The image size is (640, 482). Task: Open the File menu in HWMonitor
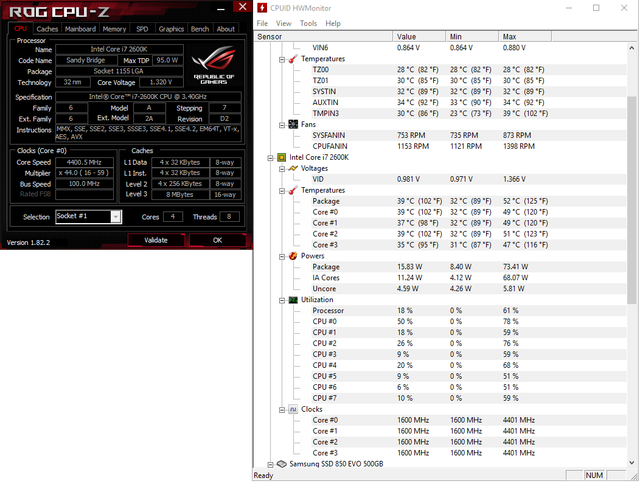(x=262, y=23)
